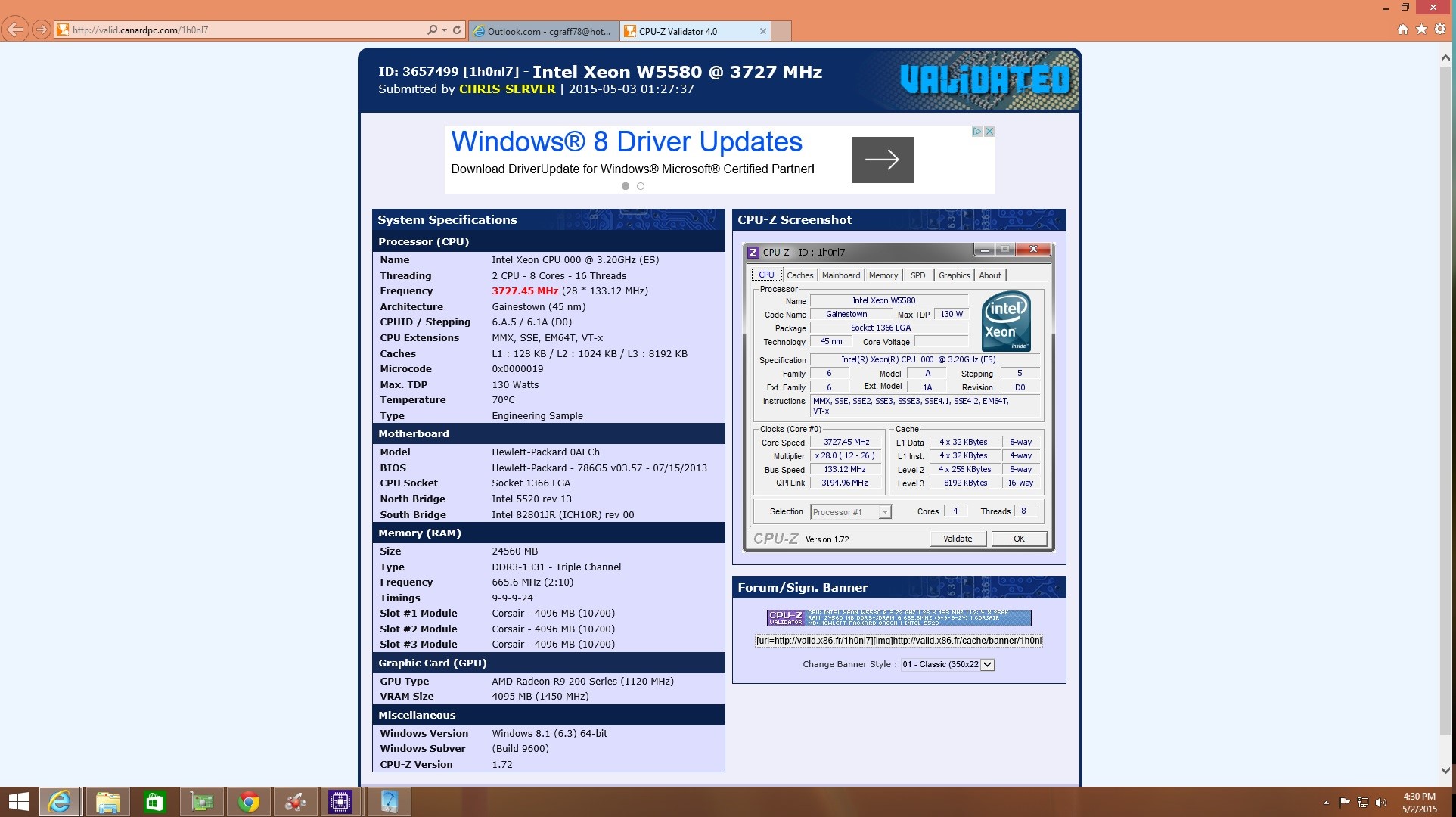Close the advertisement with the X icon
Viewport: 1456px width, 817px height.
[x=989, y=132]
